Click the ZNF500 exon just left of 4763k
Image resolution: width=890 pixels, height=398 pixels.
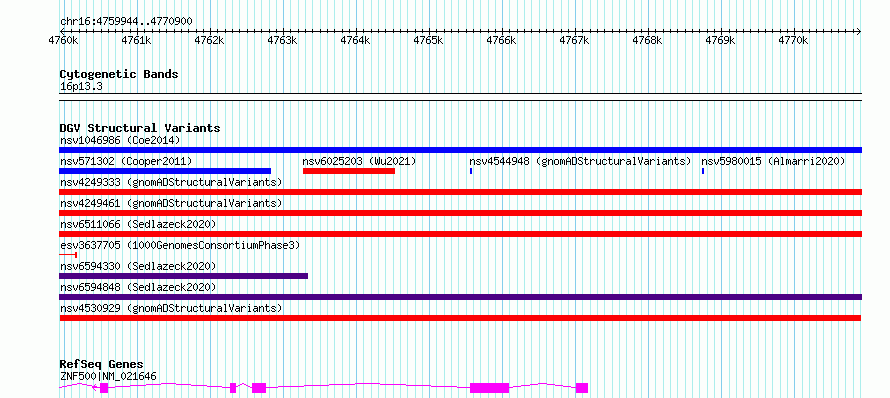259,388
